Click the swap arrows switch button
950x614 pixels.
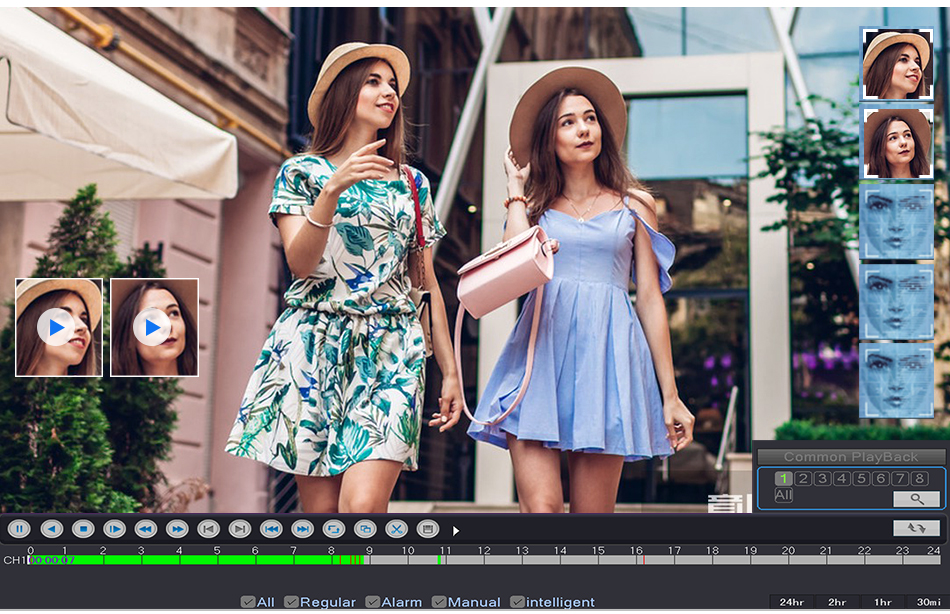click(x=916, y=528)
